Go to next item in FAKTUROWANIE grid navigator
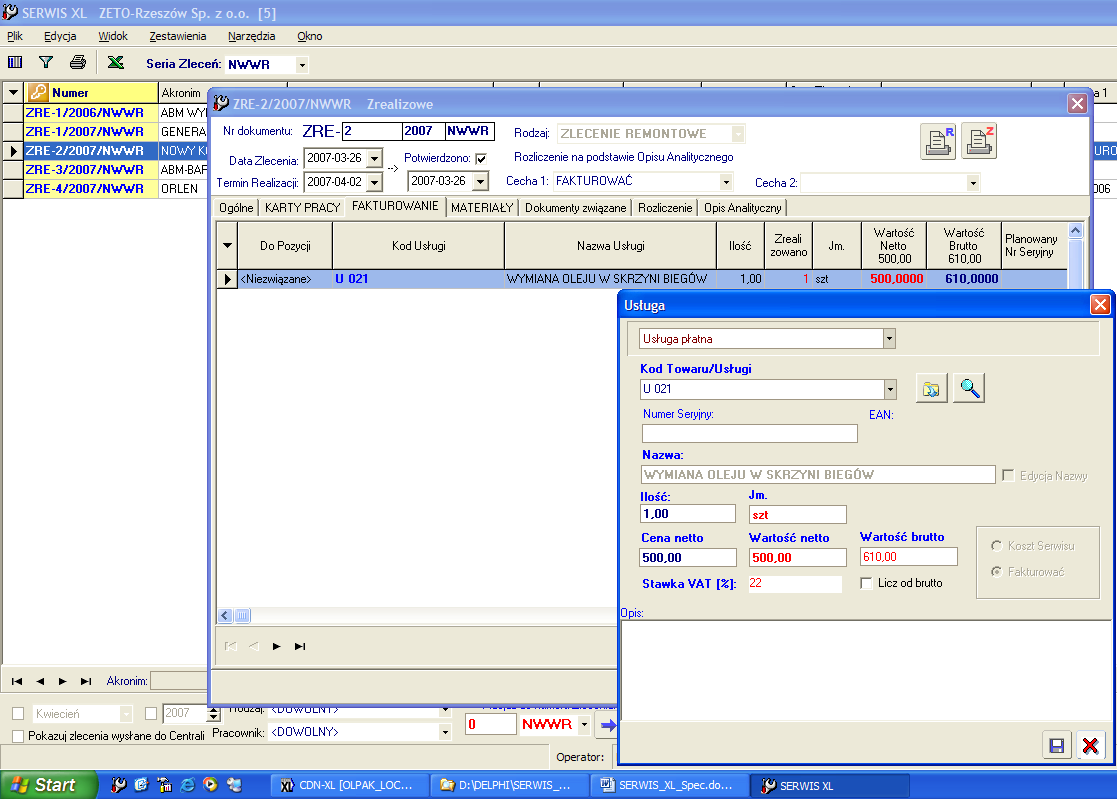The height and width of the screenshot is (799, 1117). tap(276, 647)
